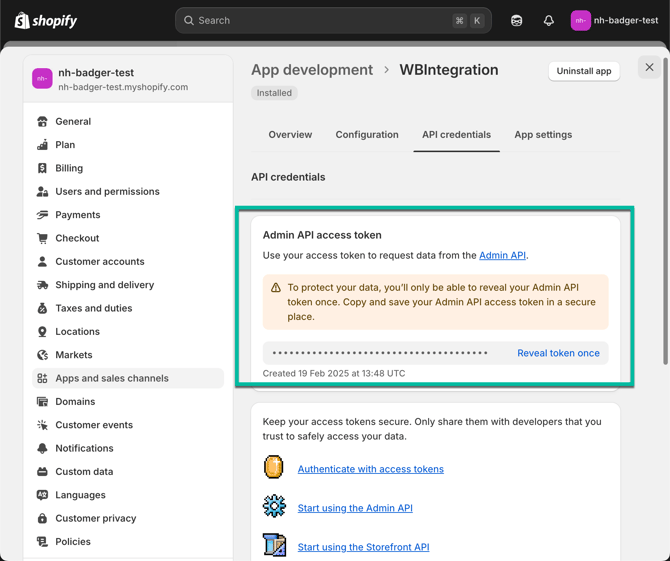Image resolution: width=670 pixels, height=561 pixels.
Task: Click the Storefront API building icon
Action: (274, 545)
